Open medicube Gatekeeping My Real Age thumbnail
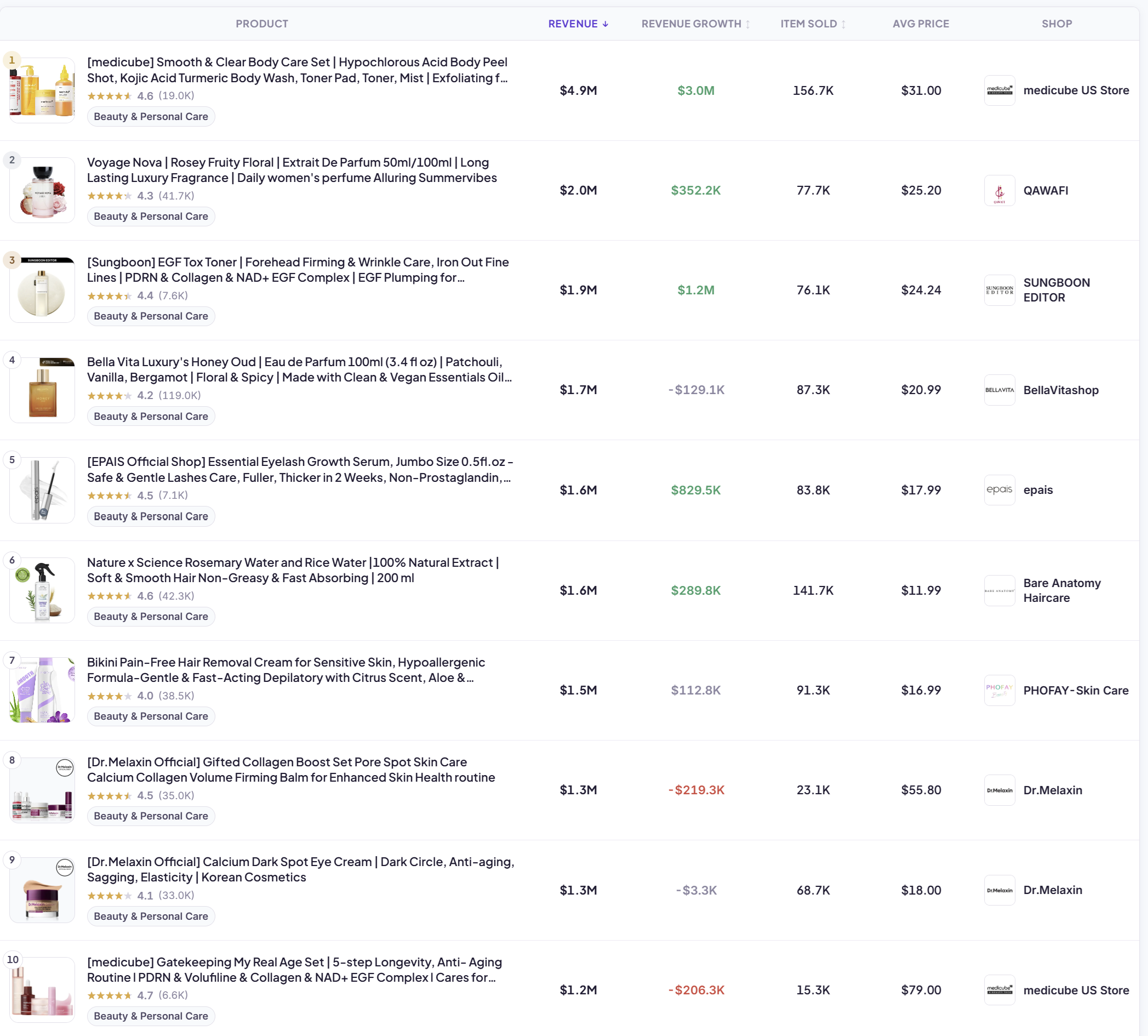Screen dimensions: 1148x1036 point(42,990)
